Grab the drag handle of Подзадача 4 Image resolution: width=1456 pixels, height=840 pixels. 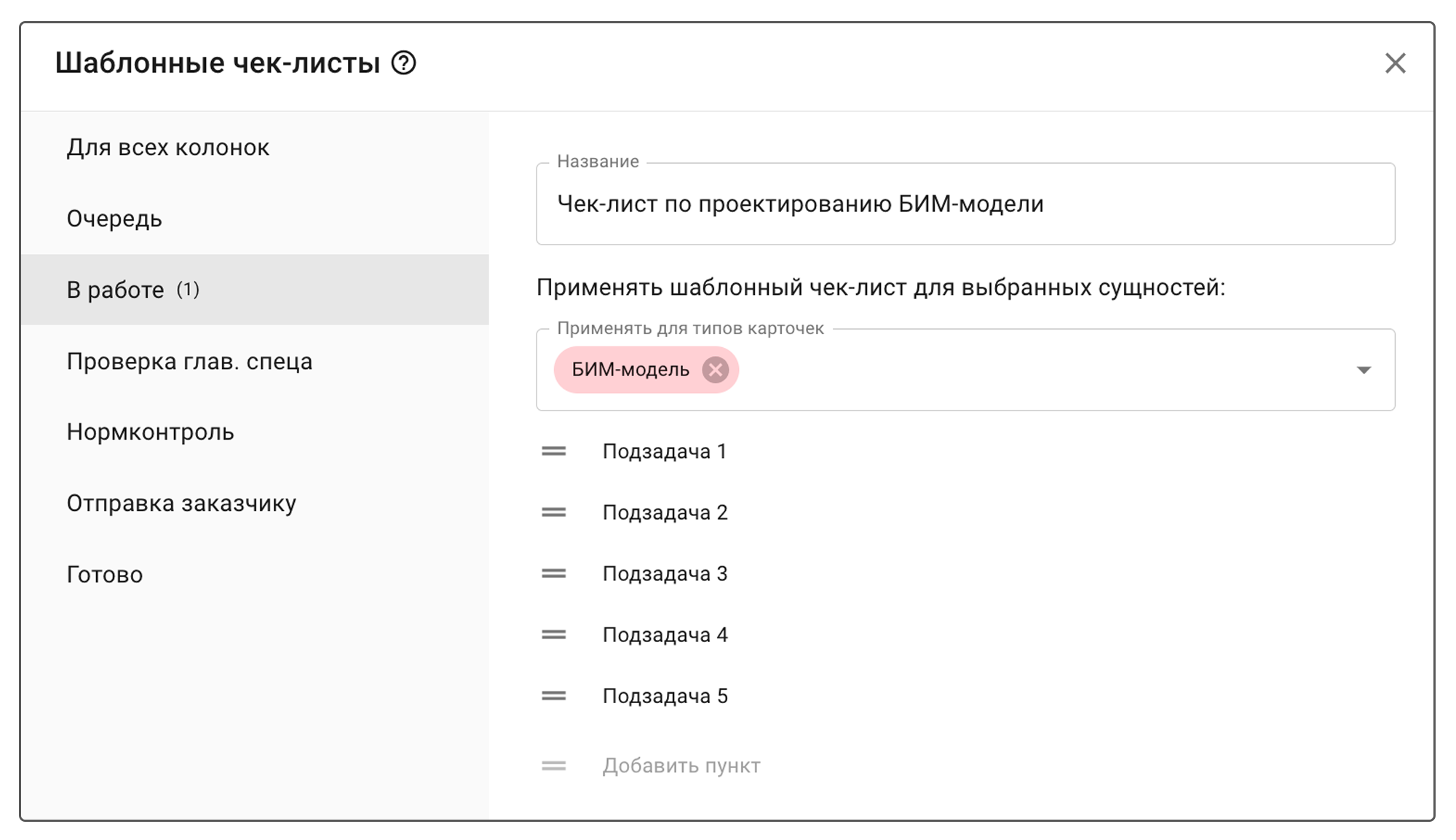[554, 635]
